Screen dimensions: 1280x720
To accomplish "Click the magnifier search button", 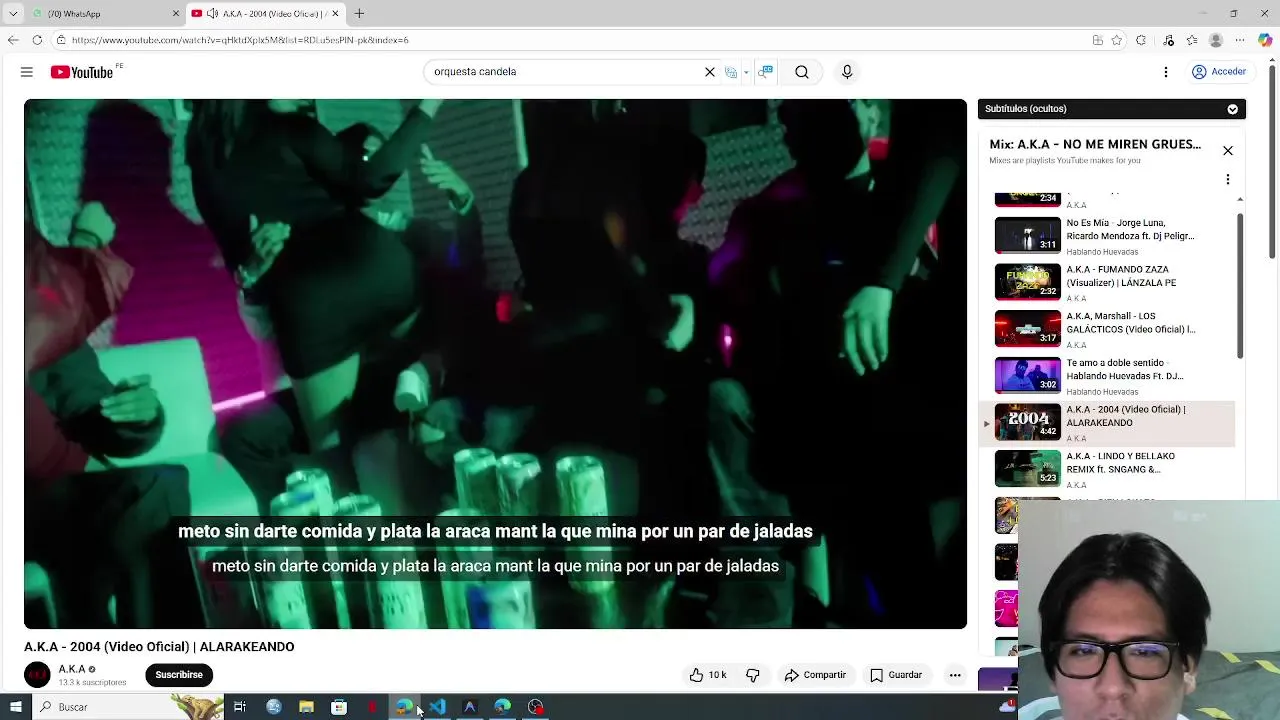I will click(802, 72).
